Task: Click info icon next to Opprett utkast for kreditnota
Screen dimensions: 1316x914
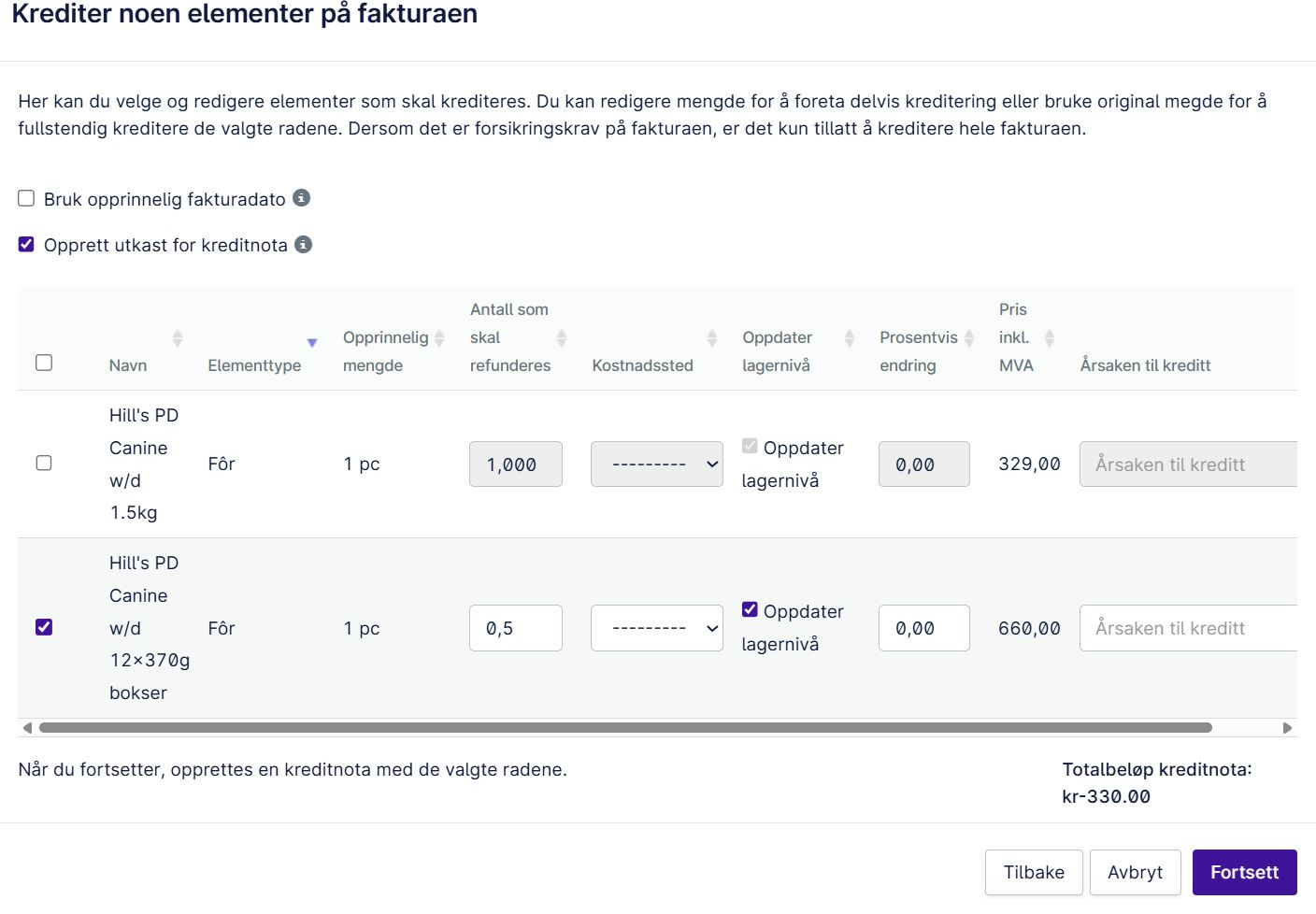Action: pyautogui.click(x=303, y=244)
